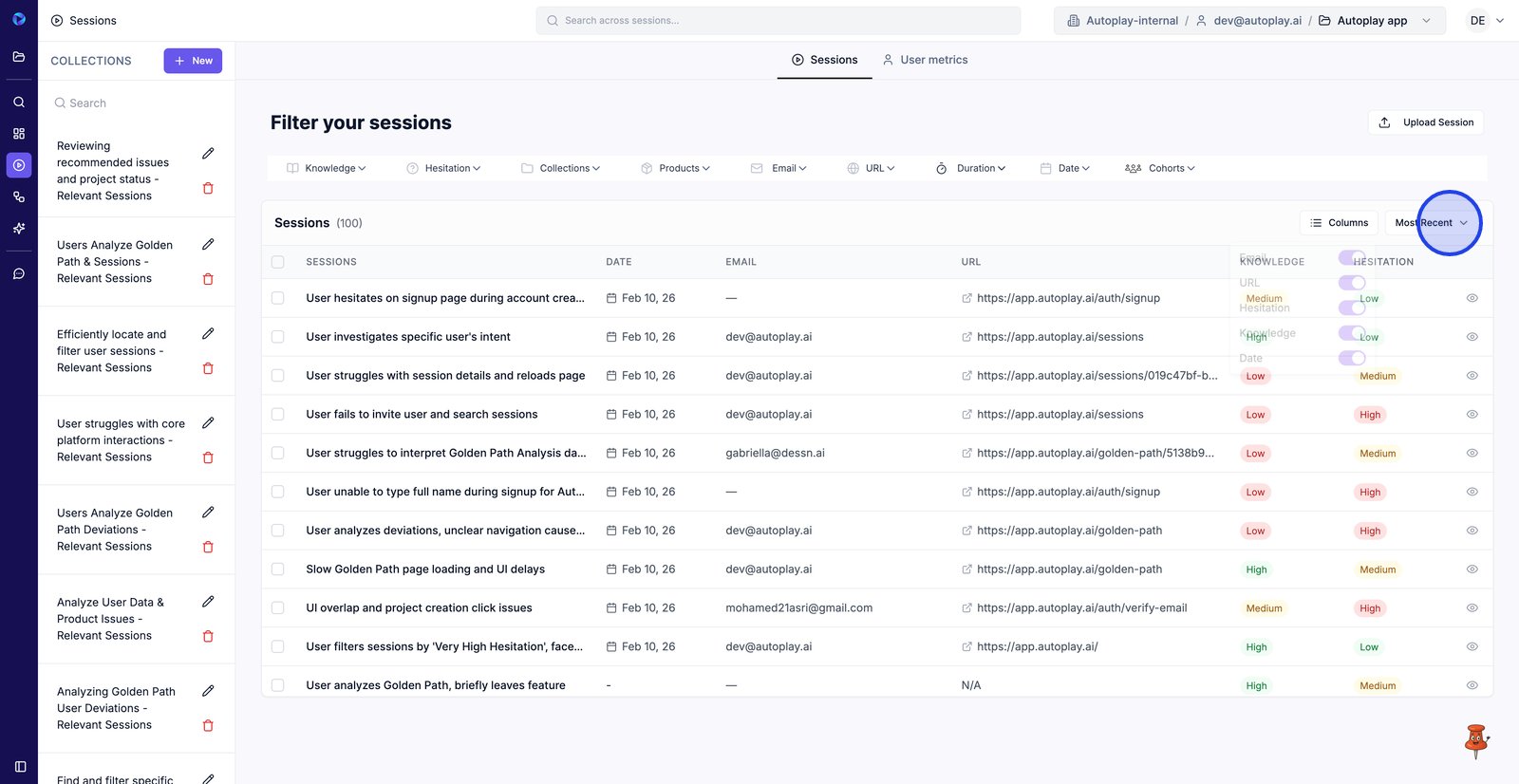The width and height of the screenshot is (1519, 784).
Task: Click the folder icon in left sidebar
Action: pyautogui.click(x=19, y=57)
